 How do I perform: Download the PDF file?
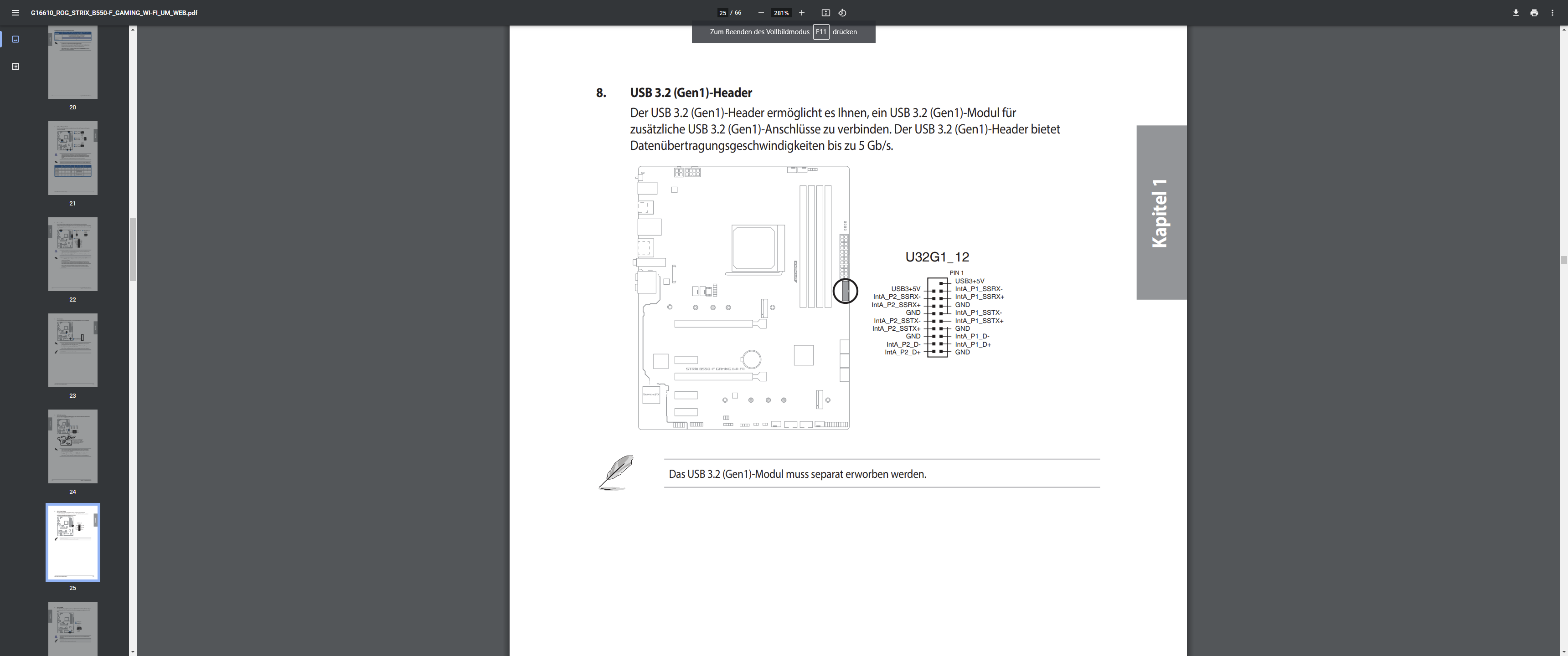pyautogui.click(x=1516, y=13)
